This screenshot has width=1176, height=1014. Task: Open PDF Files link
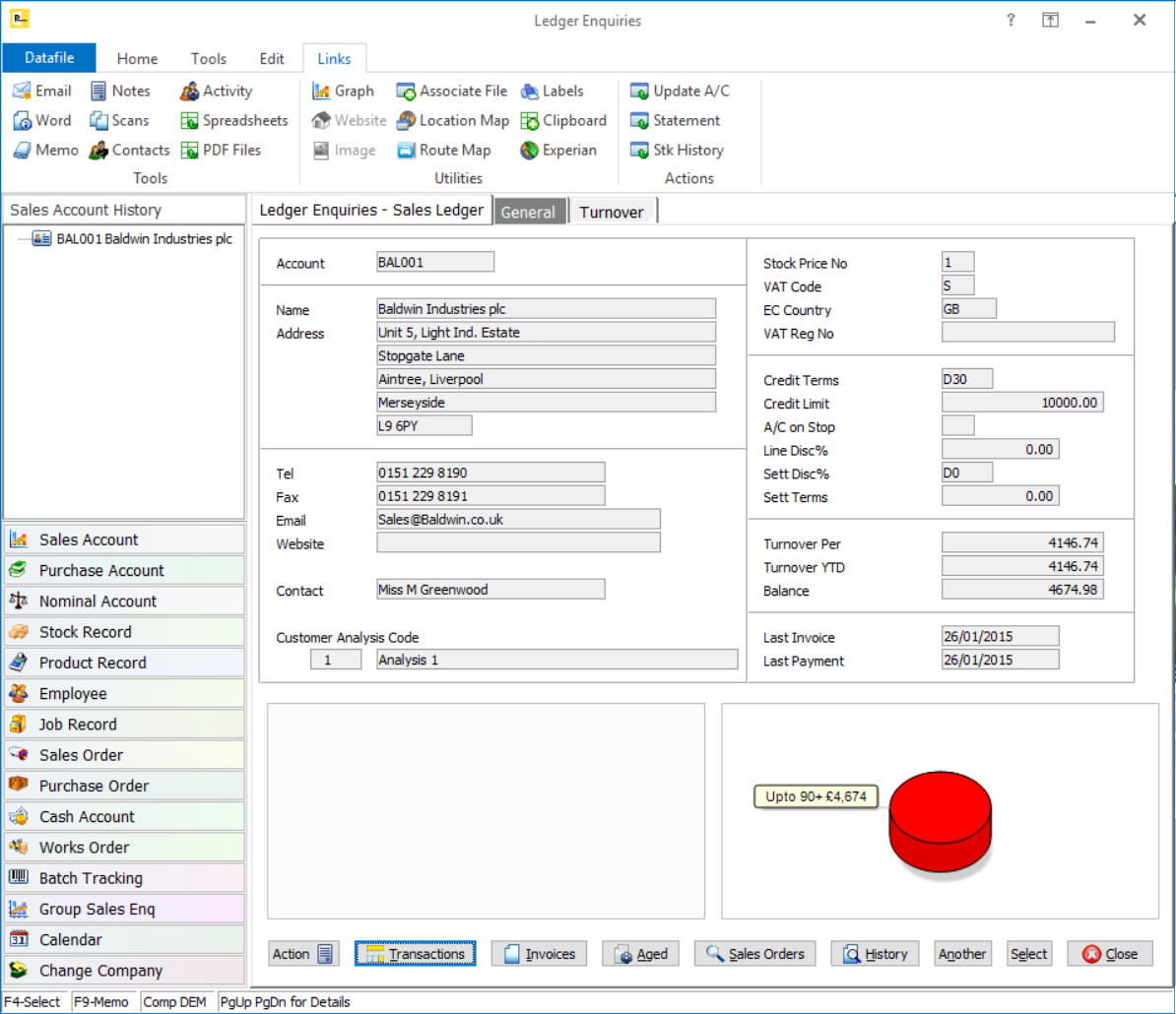point(221,150)
